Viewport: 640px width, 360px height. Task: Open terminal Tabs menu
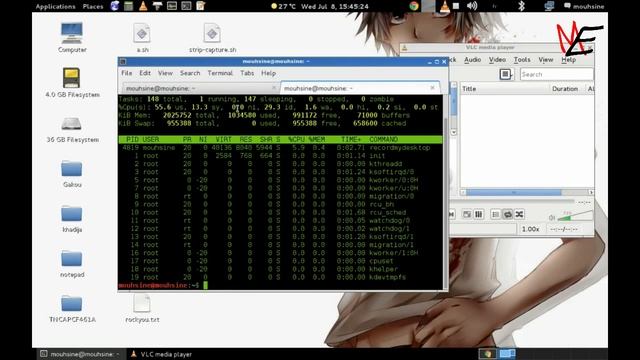click(247, 73)
